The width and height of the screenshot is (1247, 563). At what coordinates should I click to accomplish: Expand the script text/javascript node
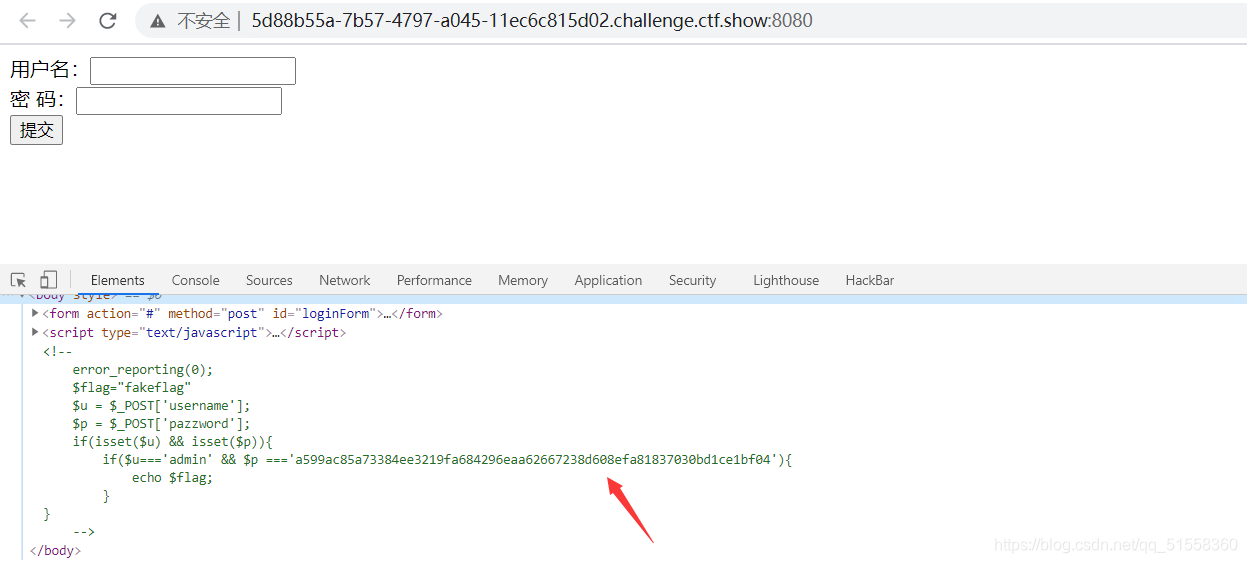tap(35, 332)
